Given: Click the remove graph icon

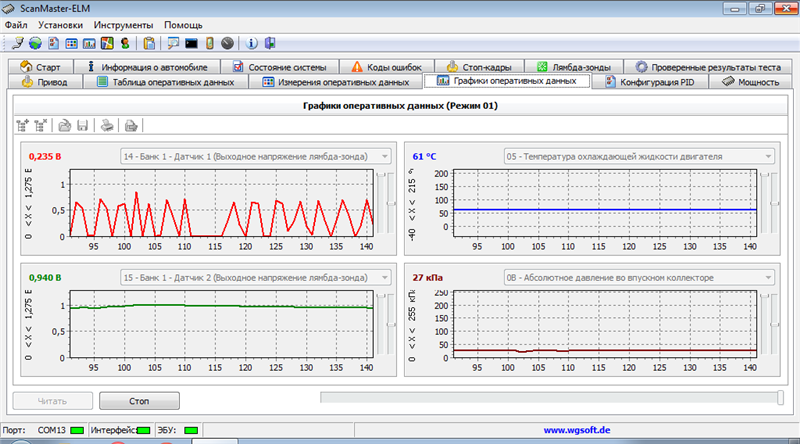Looking at the screenshot, I should [x=41, y=125].
